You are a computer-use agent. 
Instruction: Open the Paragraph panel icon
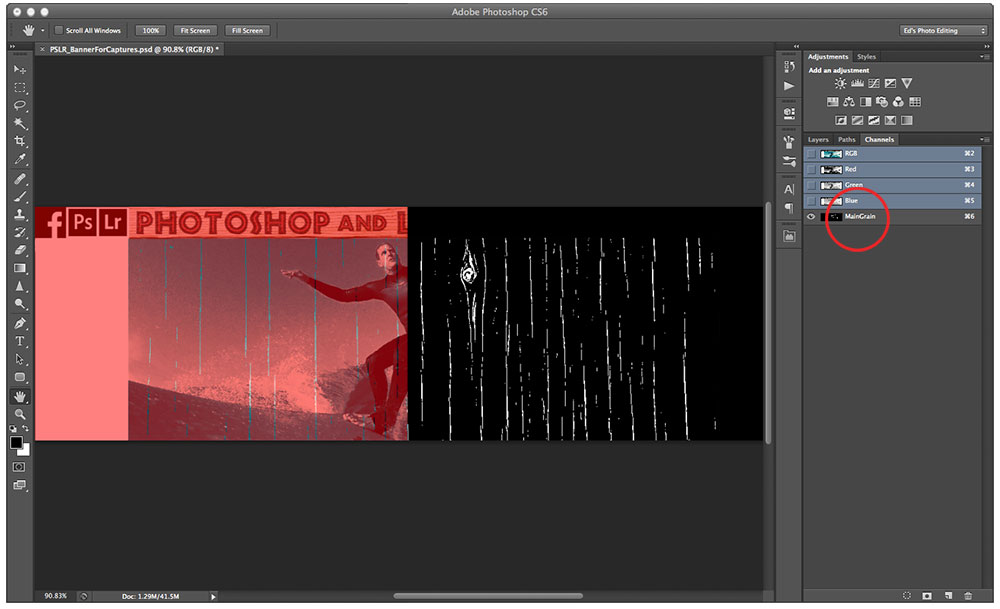[789, 208]
